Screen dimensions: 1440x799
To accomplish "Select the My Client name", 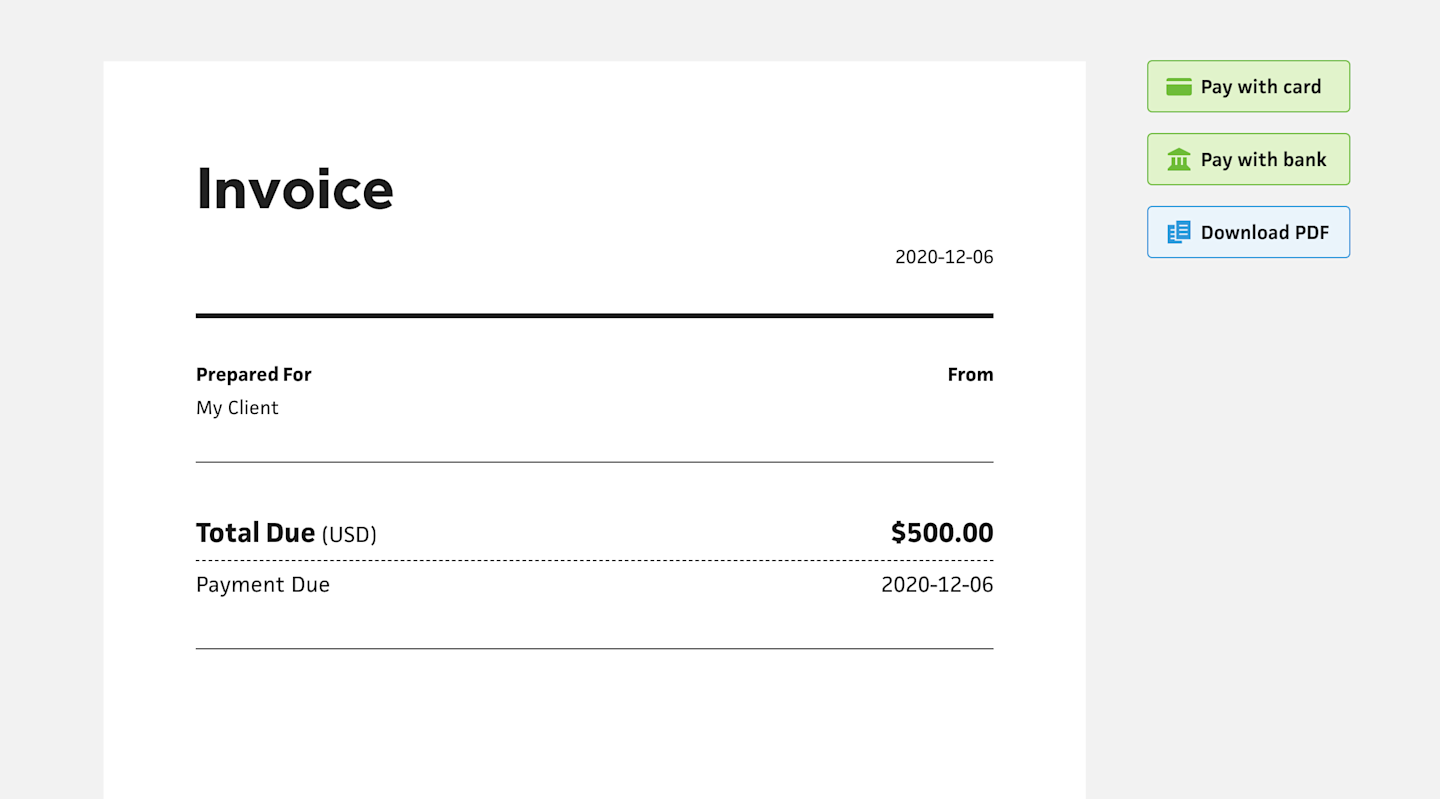I will 237,408.
